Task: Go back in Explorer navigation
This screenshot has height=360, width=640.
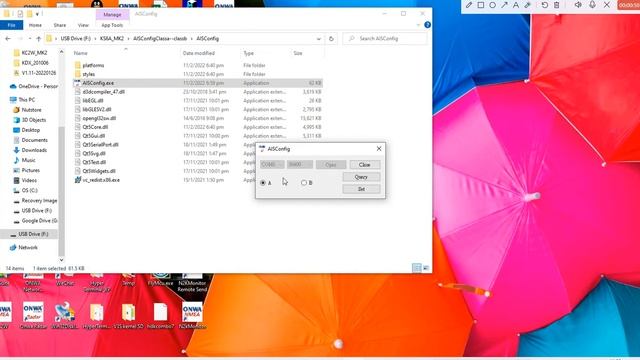Action: [8, 39]
